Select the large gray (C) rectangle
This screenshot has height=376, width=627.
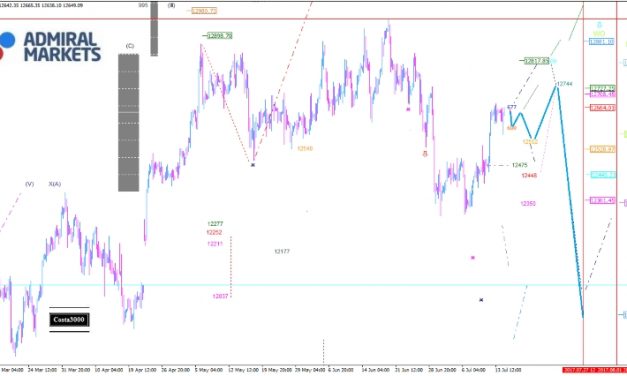point(128,123)
